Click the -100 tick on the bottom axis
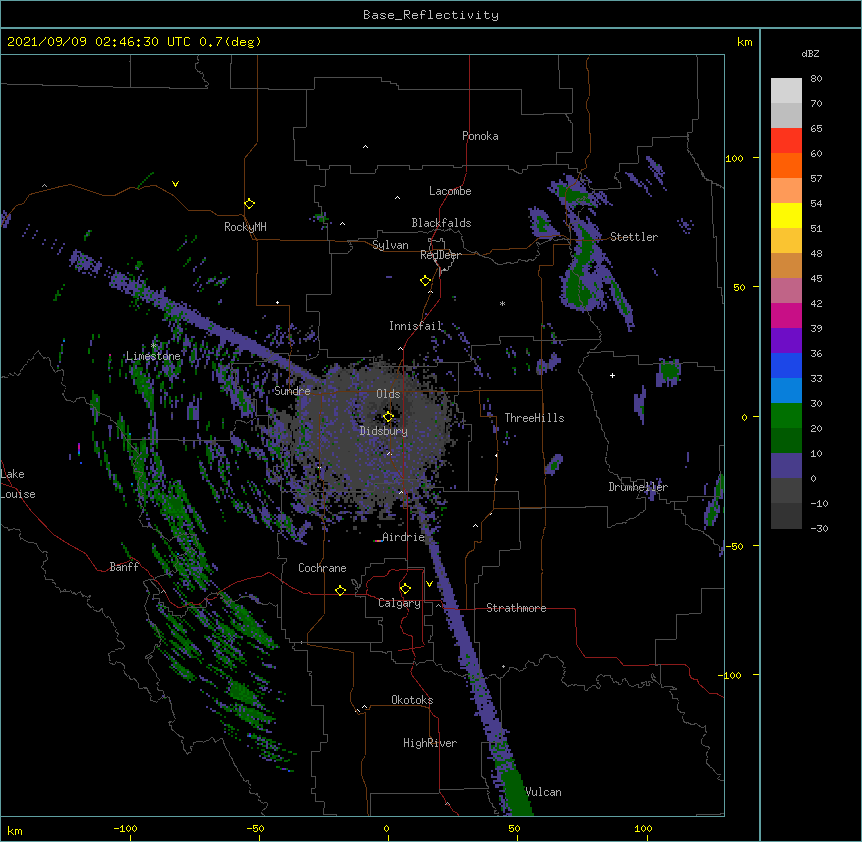The image size is (862, 842). [x=125, y=828]
